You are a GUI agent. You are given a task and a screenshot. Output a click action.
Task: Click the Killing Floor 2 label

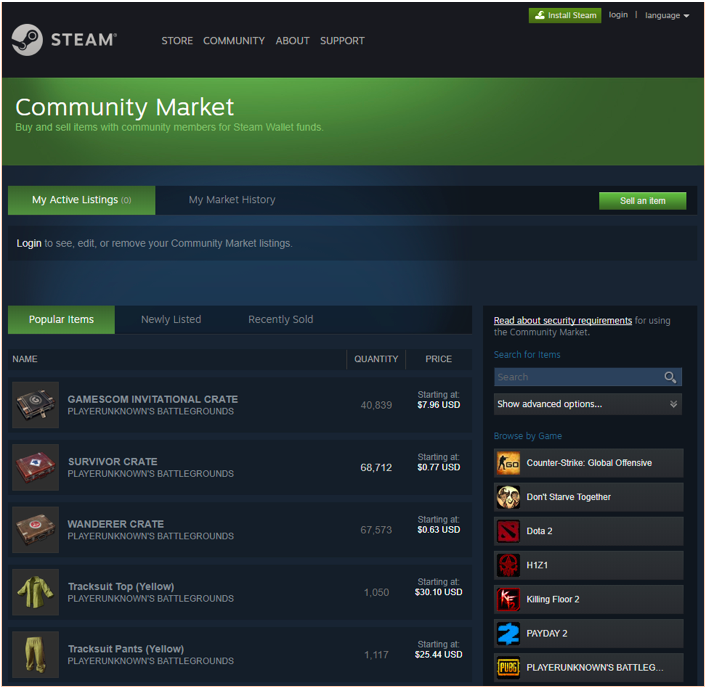pos(553,599)
